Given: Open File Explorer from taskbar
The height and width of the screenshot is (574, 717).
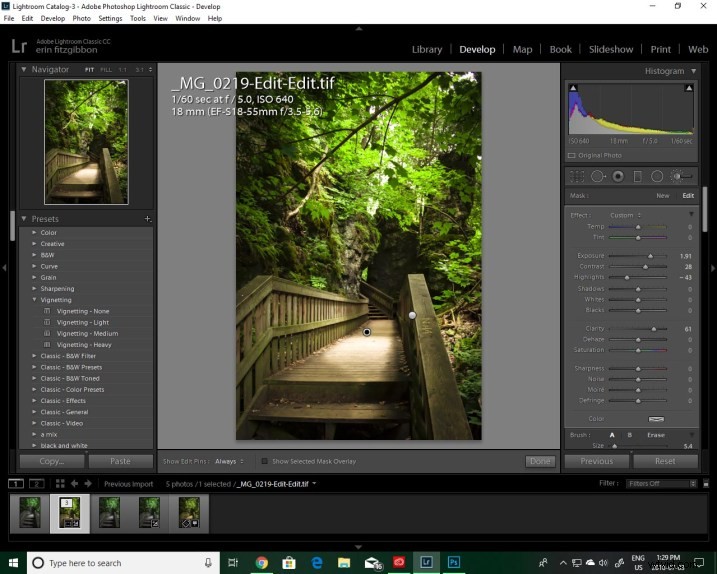Looking at the screenshot, I should click(344, 563).
